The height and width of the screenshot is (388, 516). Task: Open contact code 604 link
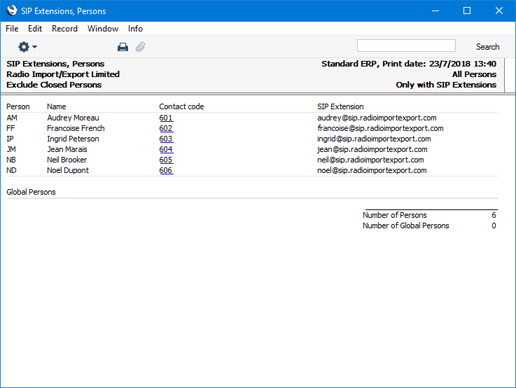pos(166,149)
